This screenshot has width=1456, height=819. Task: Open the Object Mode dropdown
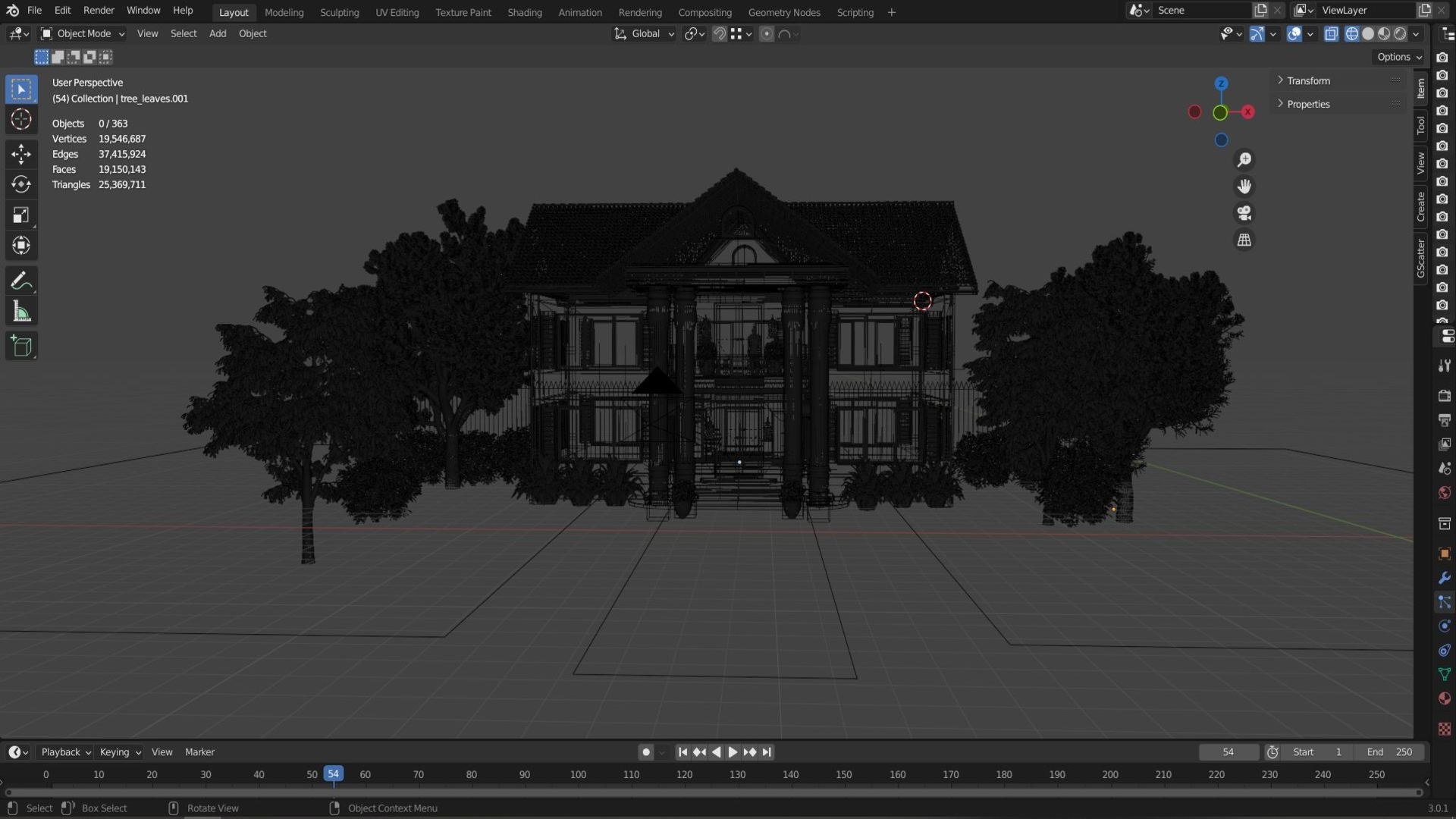click(x=83, y=33)
